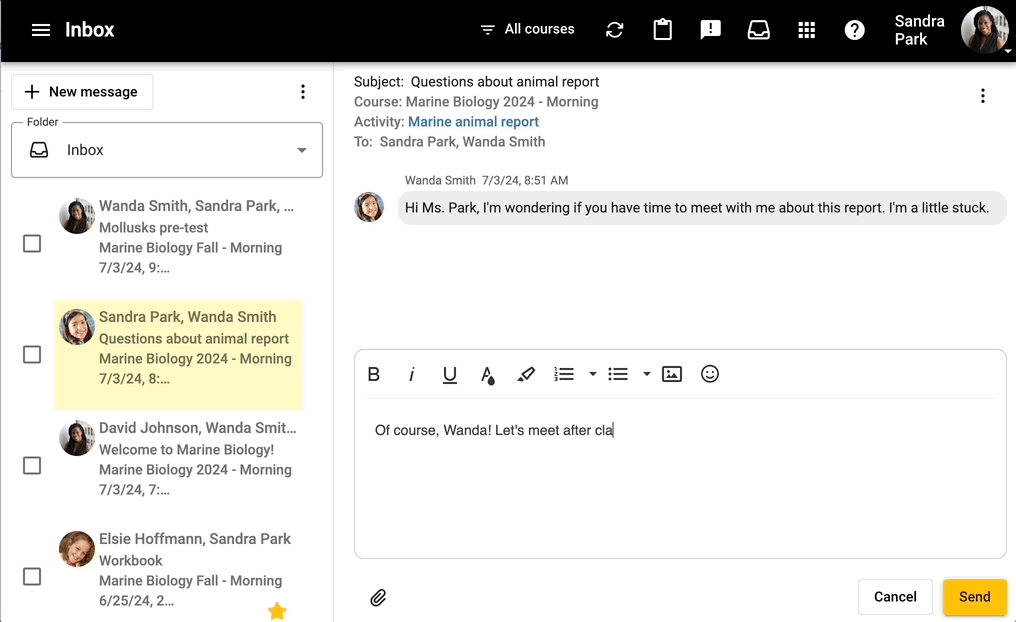
Task: Open the clipboard tool in the top bar
Action: pos(662,30)
